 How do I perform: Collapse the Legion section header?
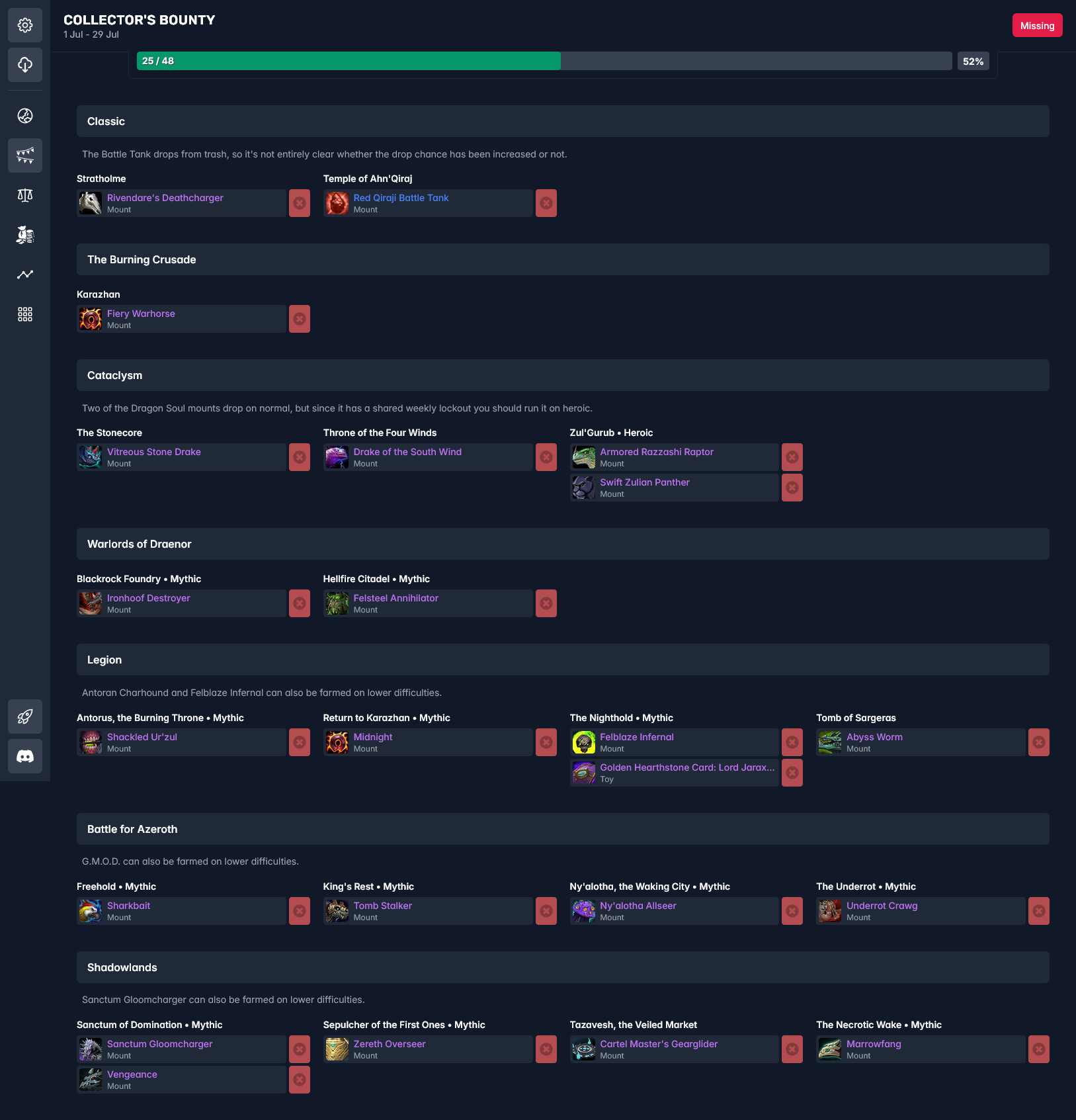click(563, 660)
